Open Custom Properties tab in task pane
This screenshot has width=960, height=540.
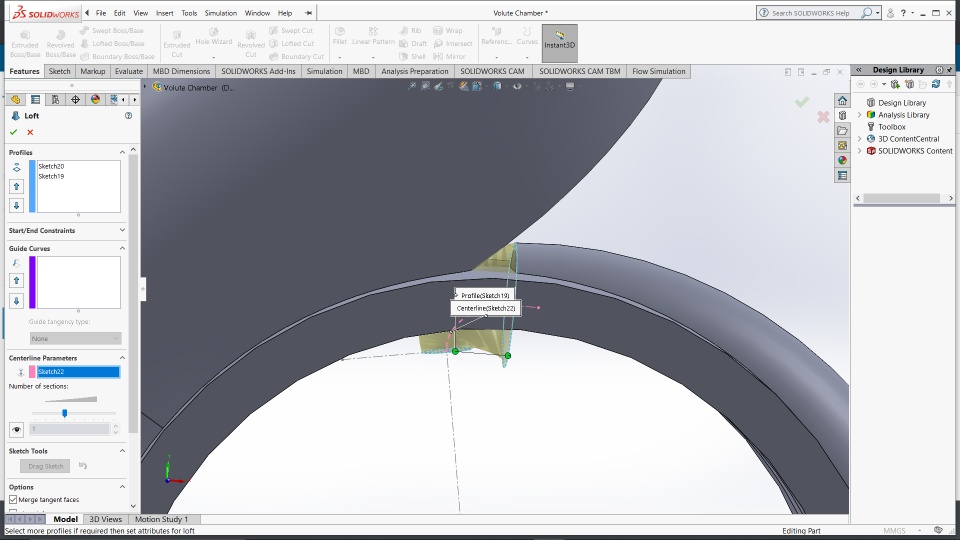(x=842, y=176)
